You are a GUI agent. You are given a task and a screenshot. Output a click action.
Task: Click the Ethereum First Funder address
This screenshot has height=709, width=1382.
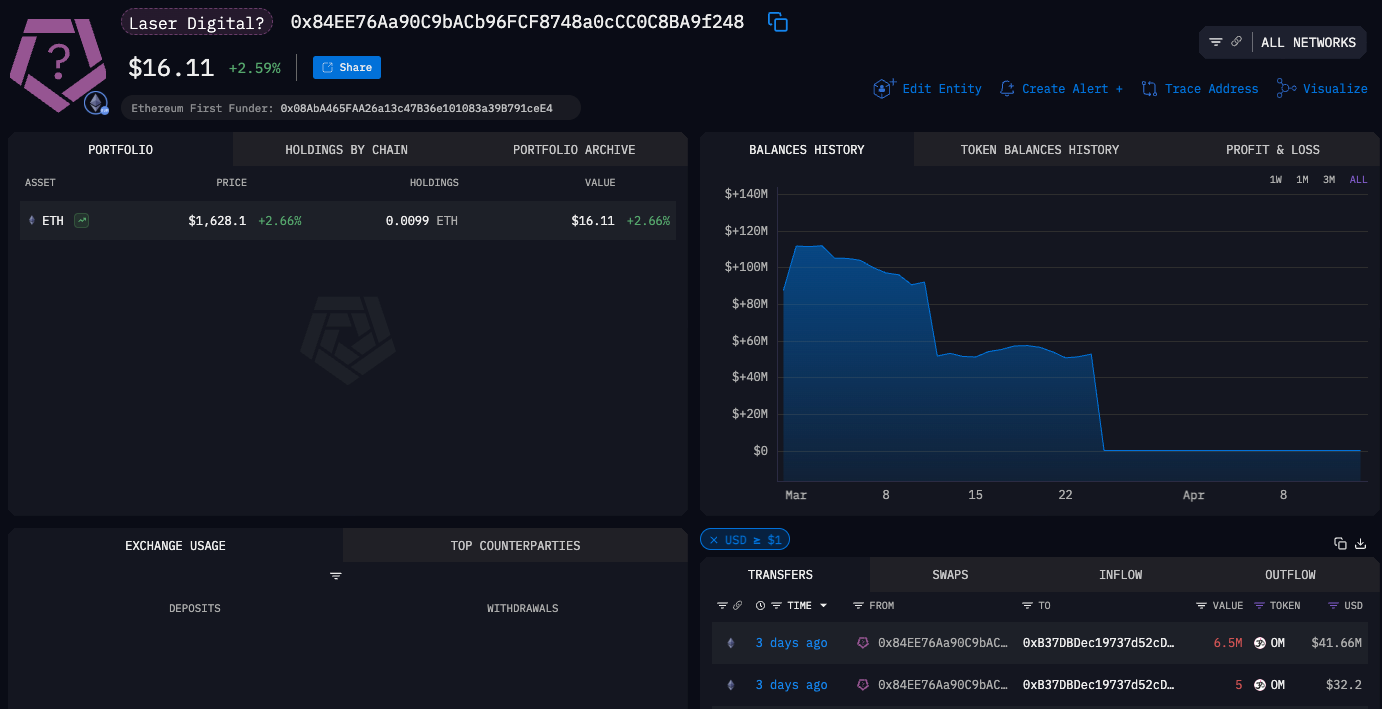coord(416,107)
